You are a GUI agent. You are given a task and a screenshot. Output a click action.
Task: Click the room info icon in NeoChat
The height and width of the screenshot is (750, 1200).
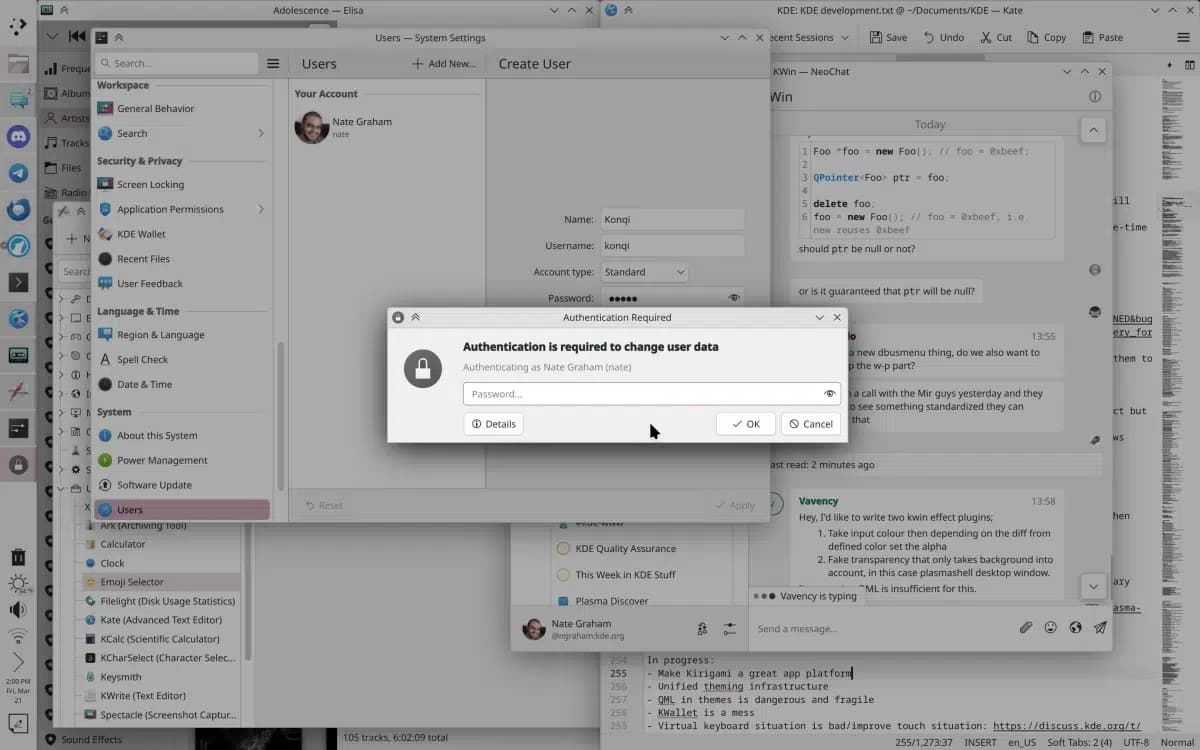pos(1095,97)
